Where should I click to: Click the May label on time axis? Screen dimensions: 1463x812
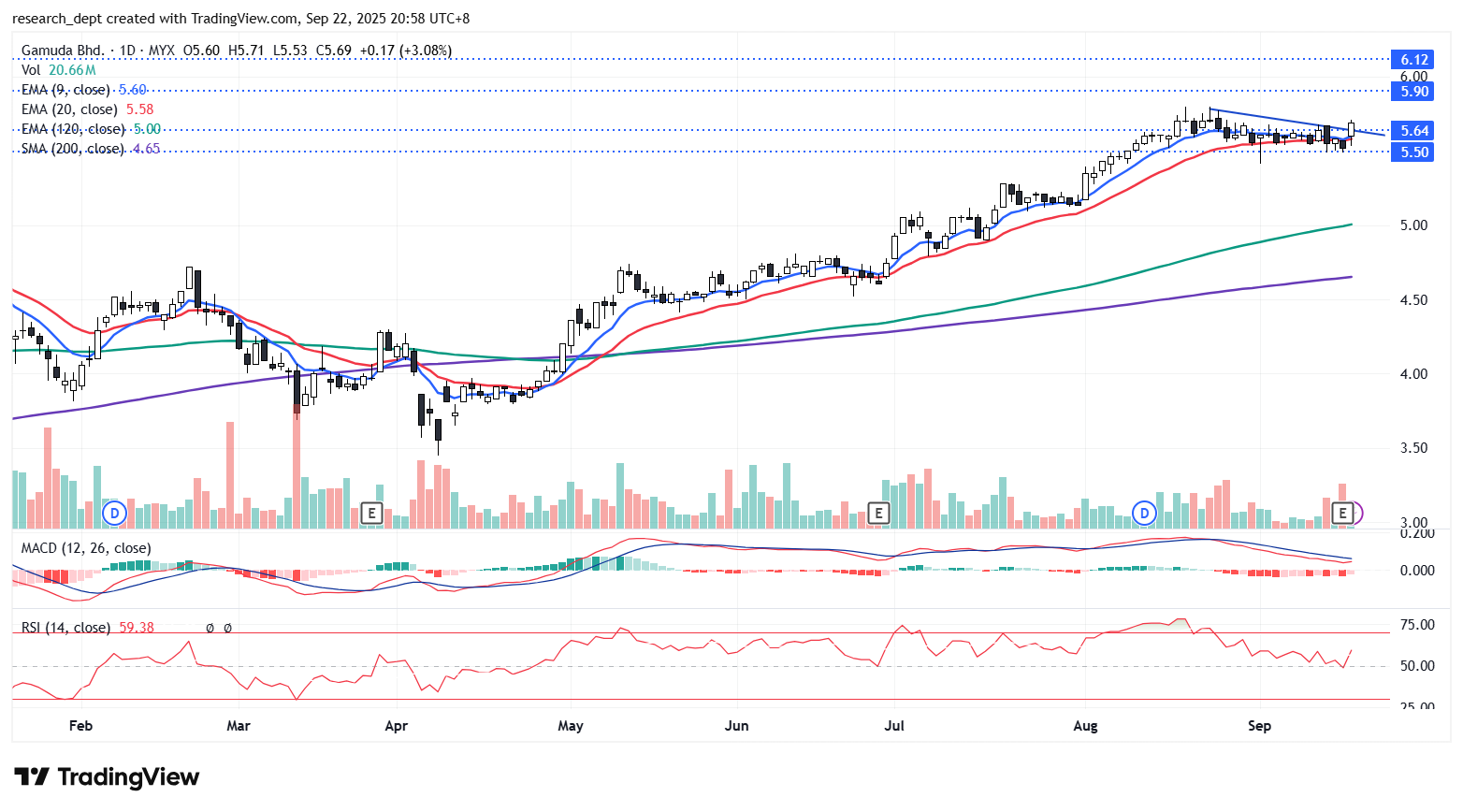tap(570, 726)
